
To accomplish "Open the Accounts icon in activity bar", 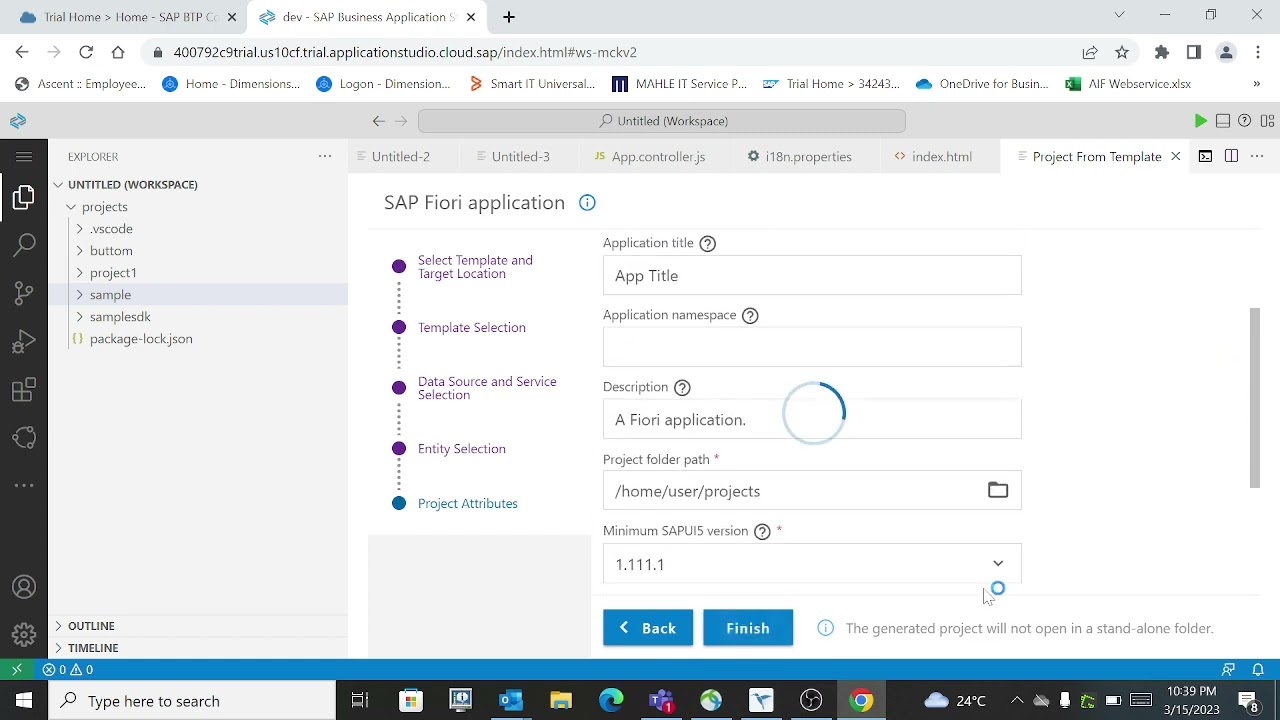I will [24, 587].
